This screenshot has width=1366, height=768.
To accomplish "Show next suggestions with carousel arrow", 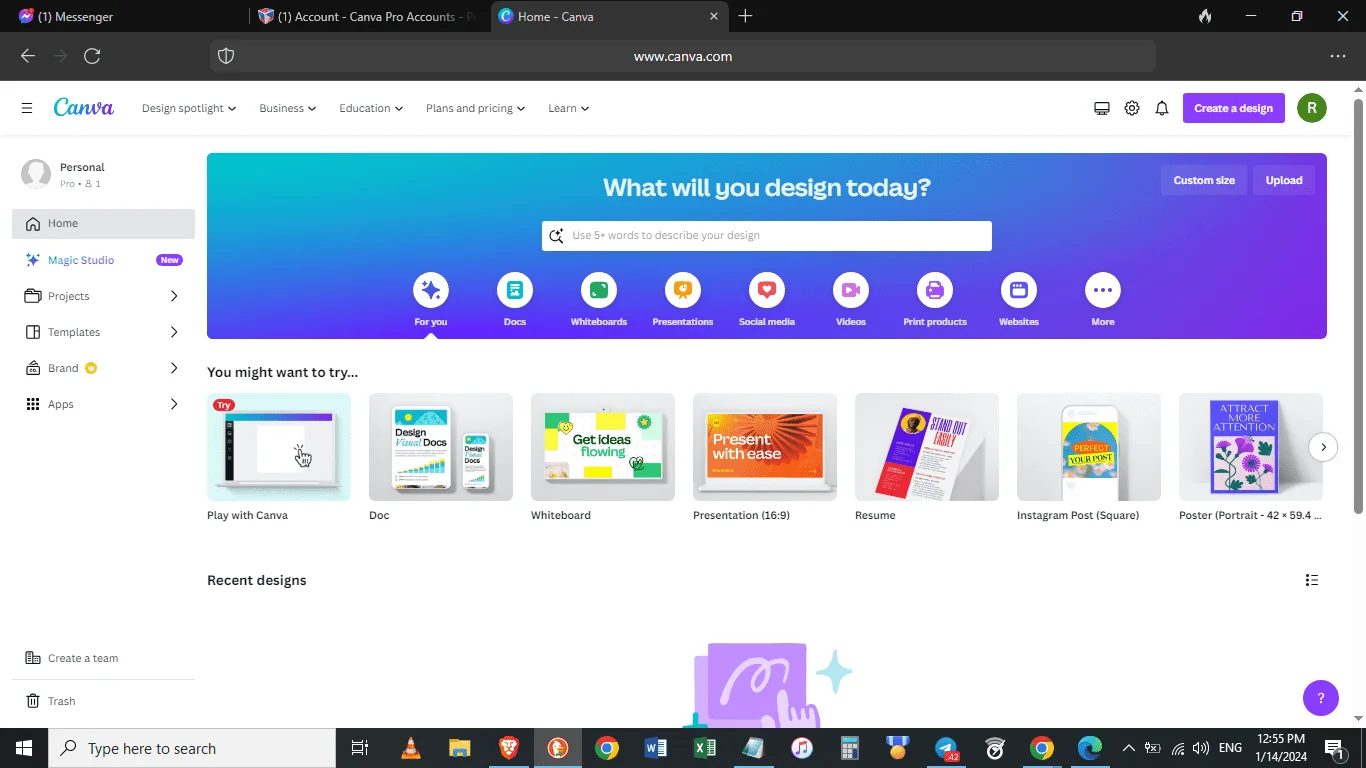I will [x=1323, y=447].
